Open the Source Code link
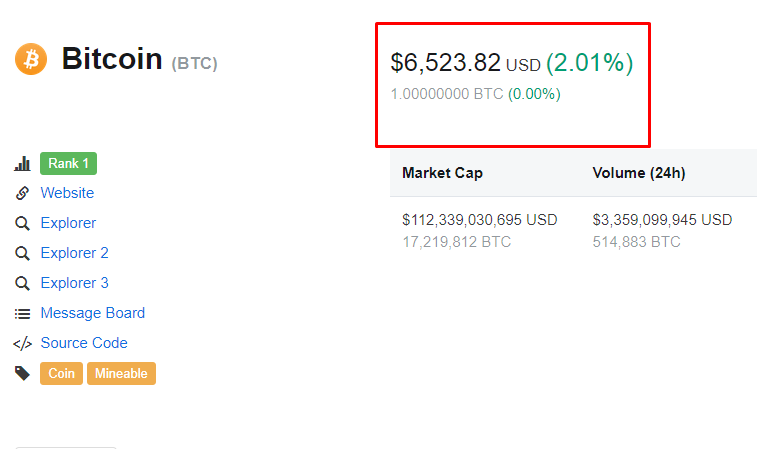 coord(84,343)
